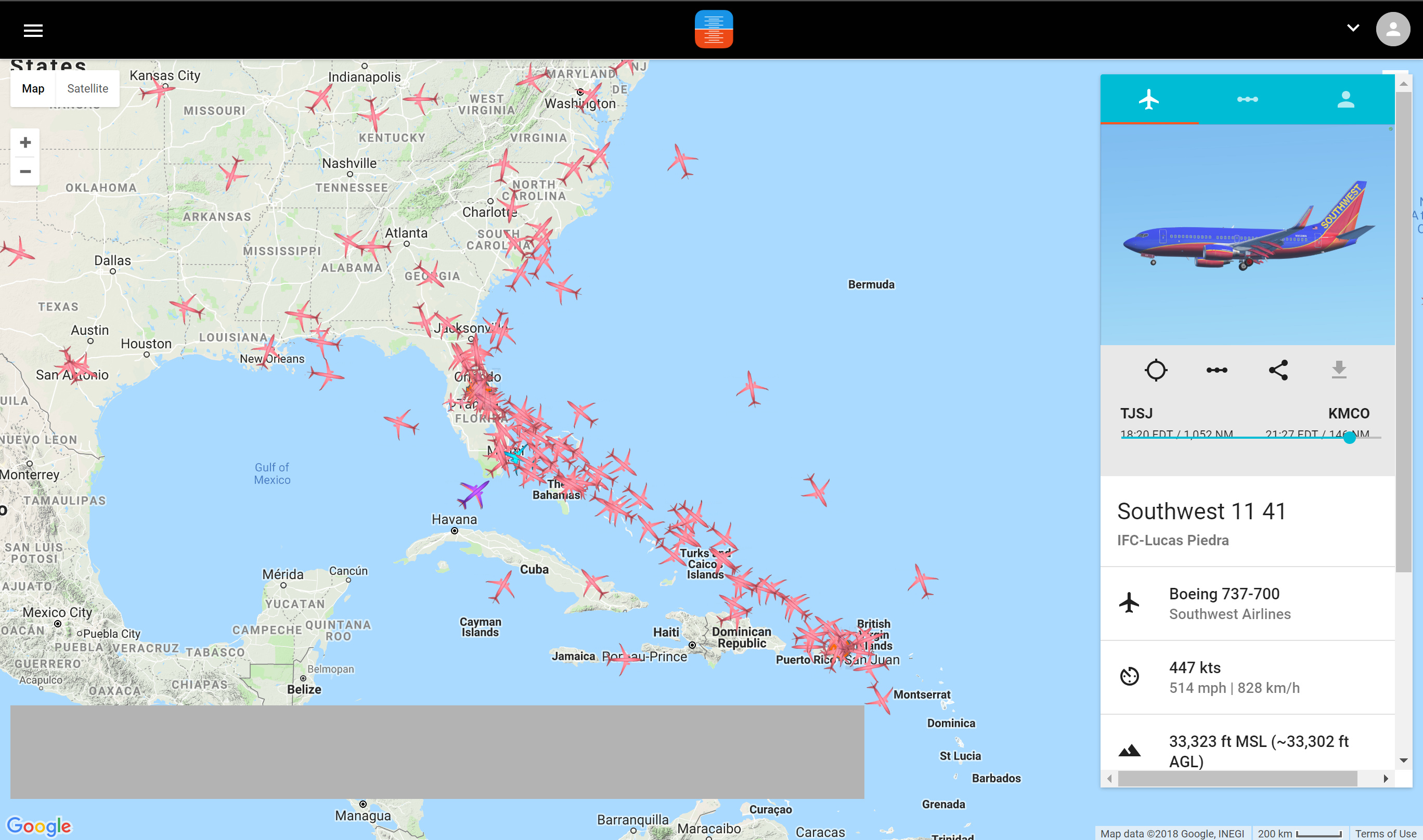Click the app logo in header
The height and width of the screenshot is (840, 1423).
point(714,30)
